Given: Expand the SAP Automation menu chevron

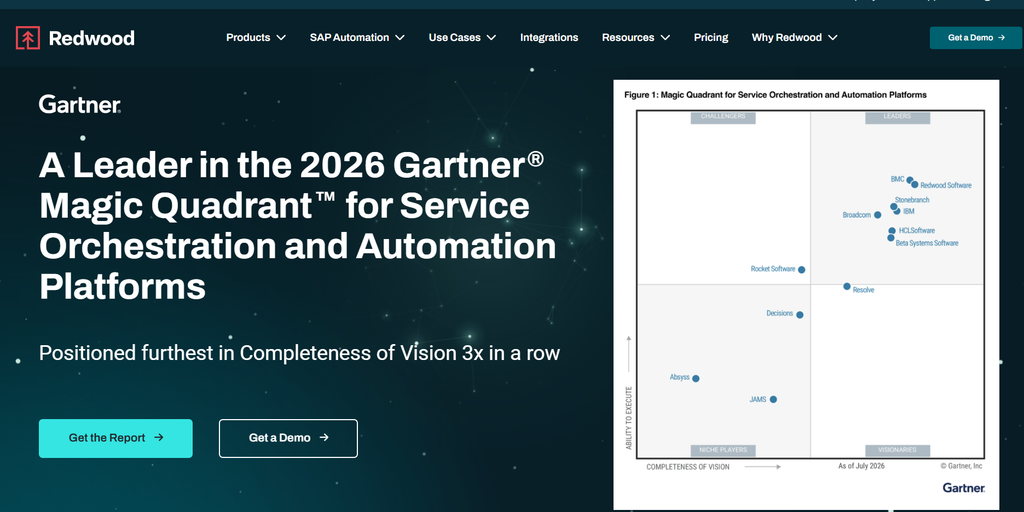Looking at the screenshot, I should 400,38.
